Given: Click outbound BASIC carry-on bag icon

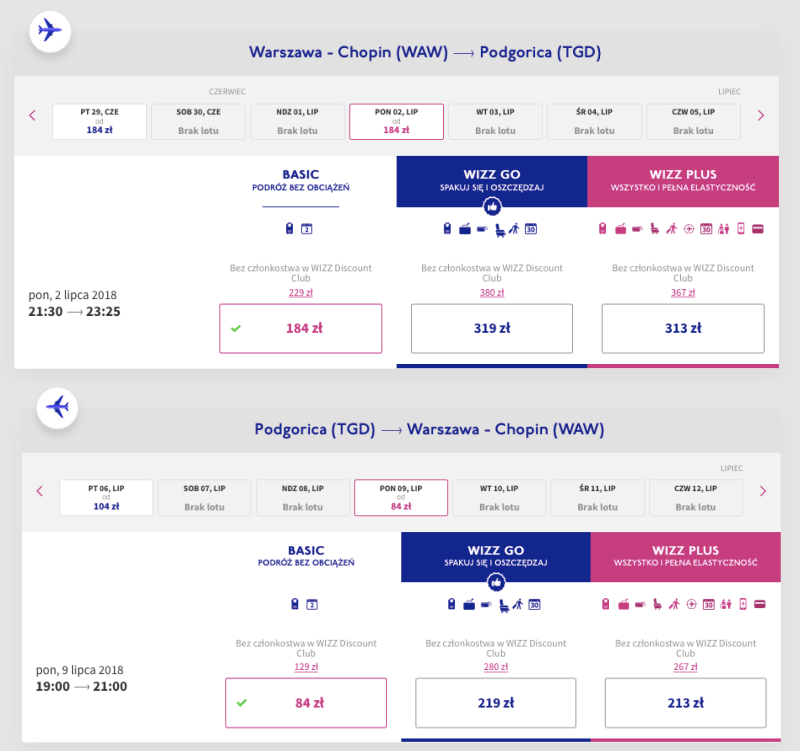Looking at the screenshot, I should click(x=289, y=229).
